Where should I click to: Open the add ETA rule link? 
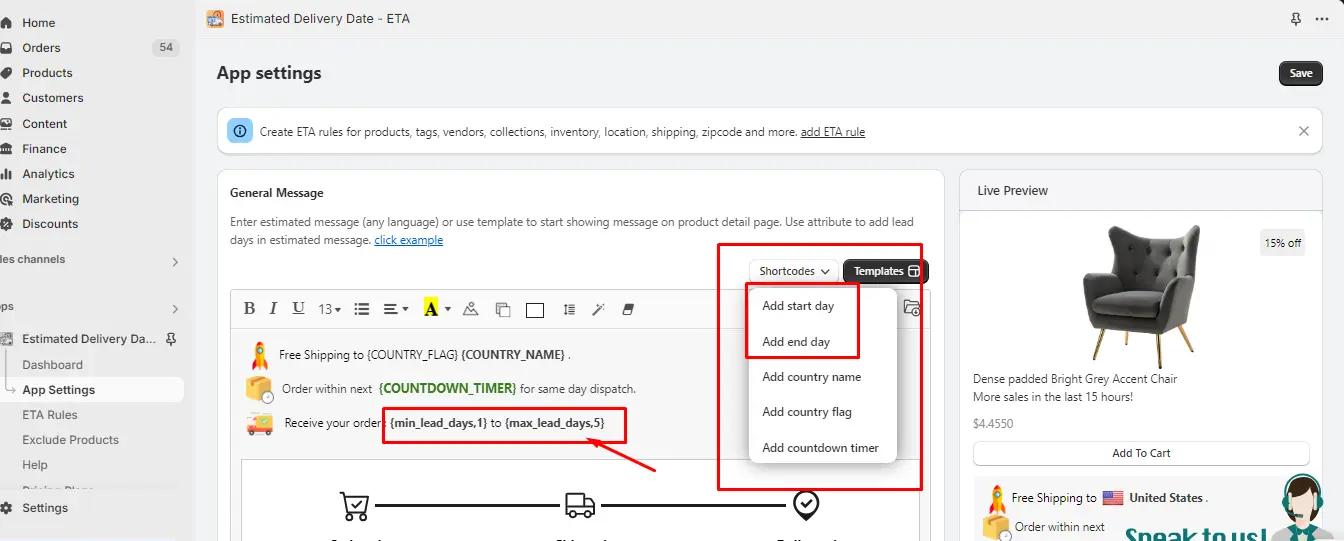[x=833, y=132]
